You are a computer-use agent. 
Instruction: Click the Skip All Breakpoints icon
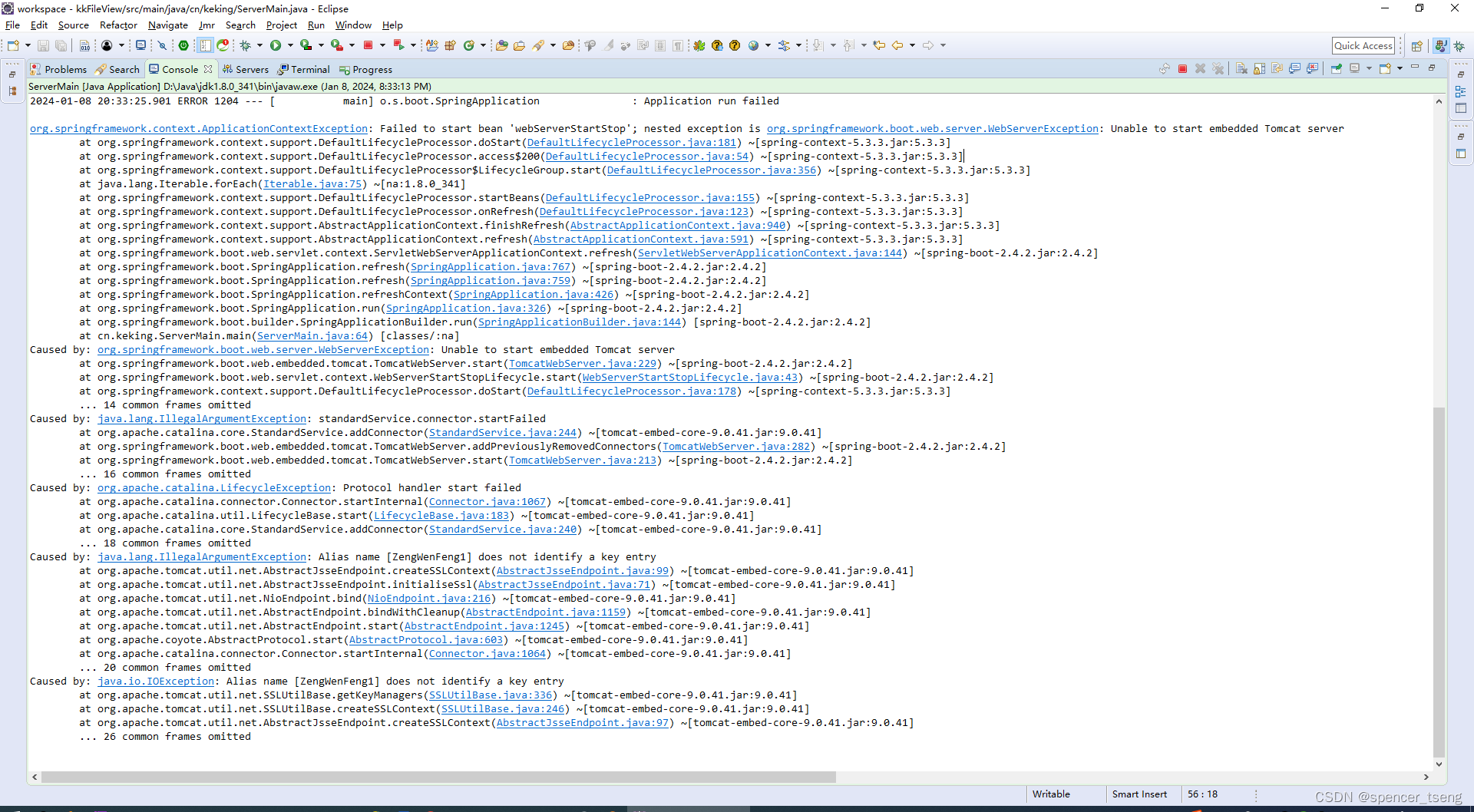(x=162, y=45)
